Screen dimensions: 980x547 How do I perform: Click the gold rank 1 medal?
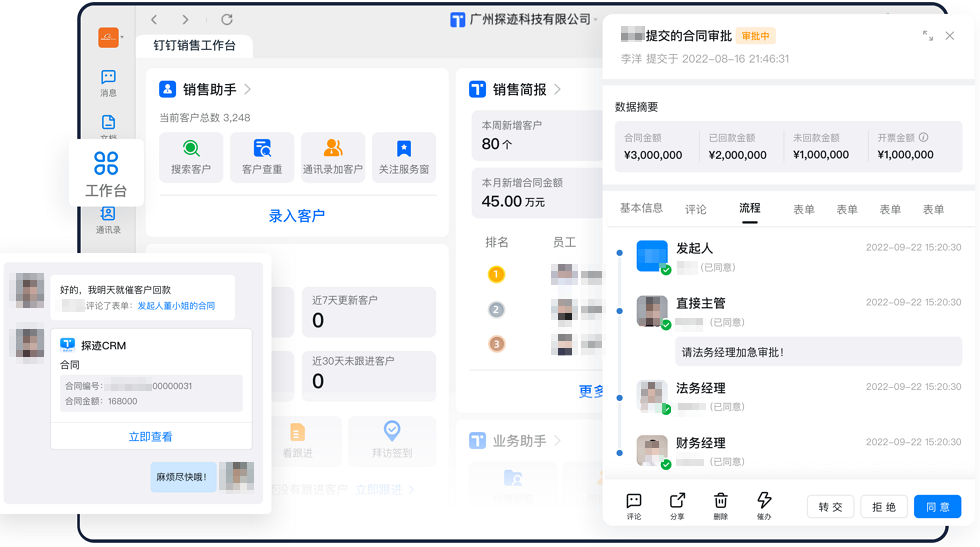[496, 274]
